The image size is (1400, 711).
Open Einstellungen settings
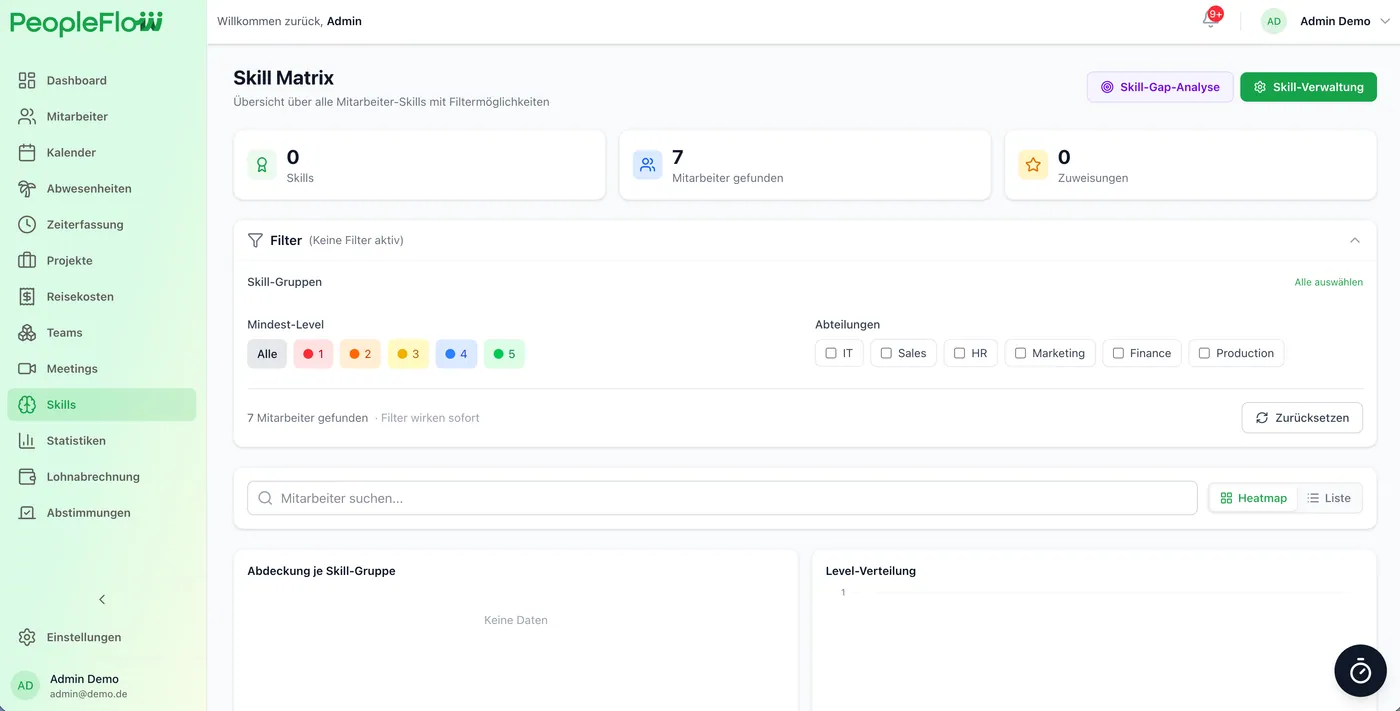coord(101,637)
